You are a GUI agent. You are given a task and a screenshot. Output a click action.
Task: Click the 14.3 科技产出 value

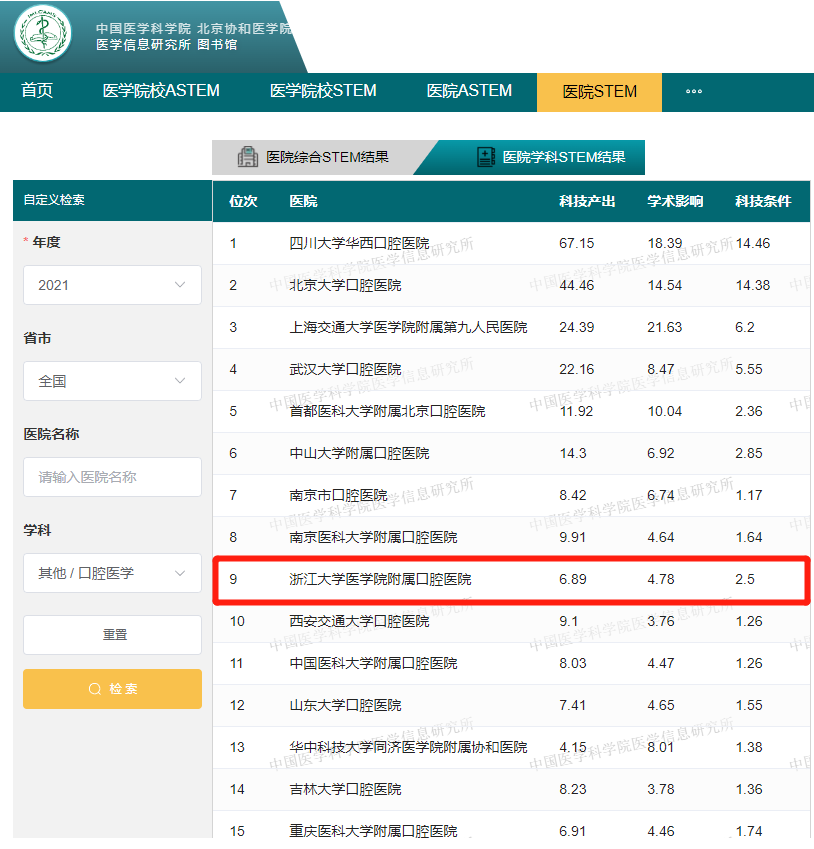click(572, 453)
